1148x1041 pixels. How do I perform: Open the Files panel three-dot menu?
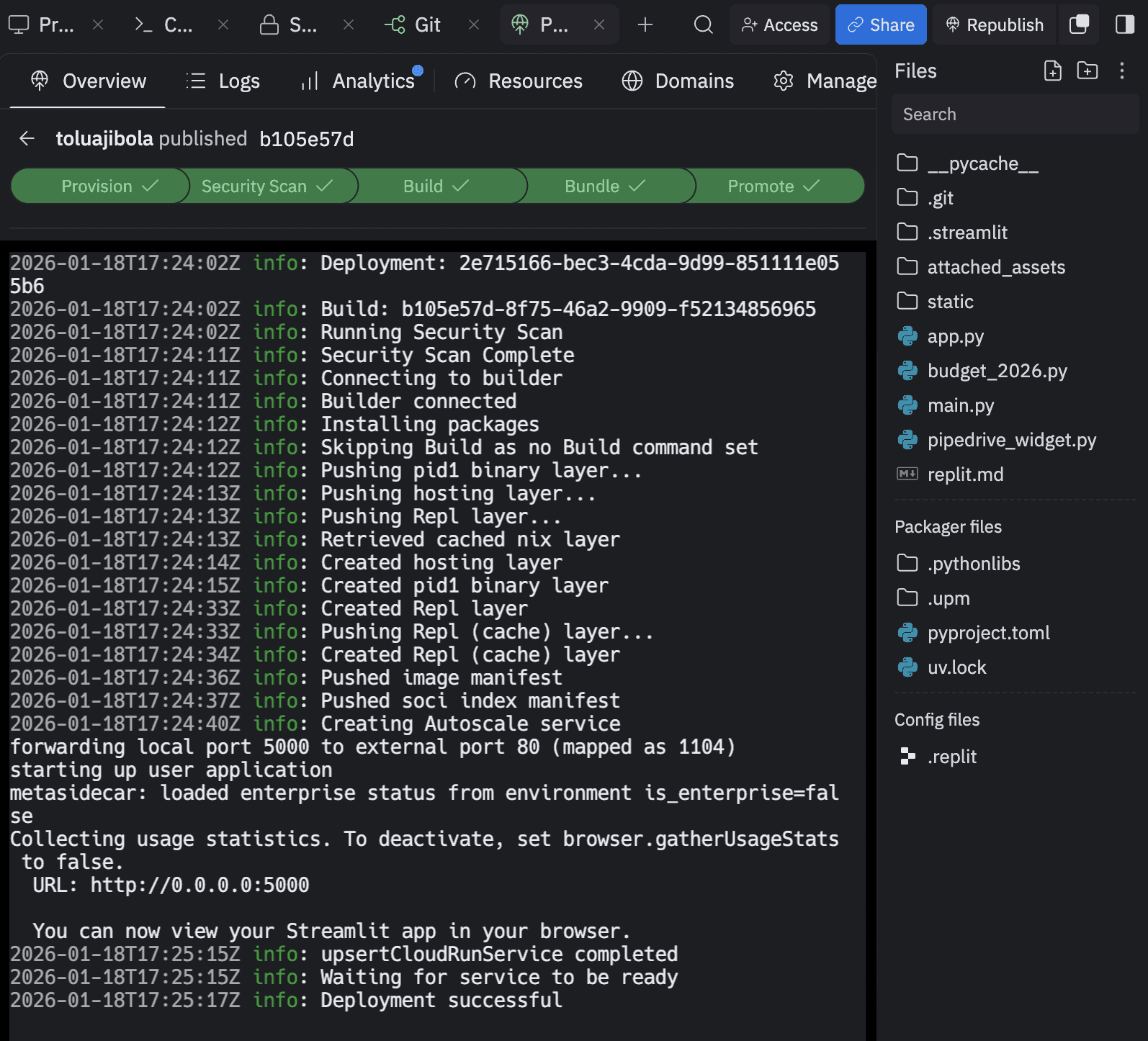click(x=1121, y=71)
